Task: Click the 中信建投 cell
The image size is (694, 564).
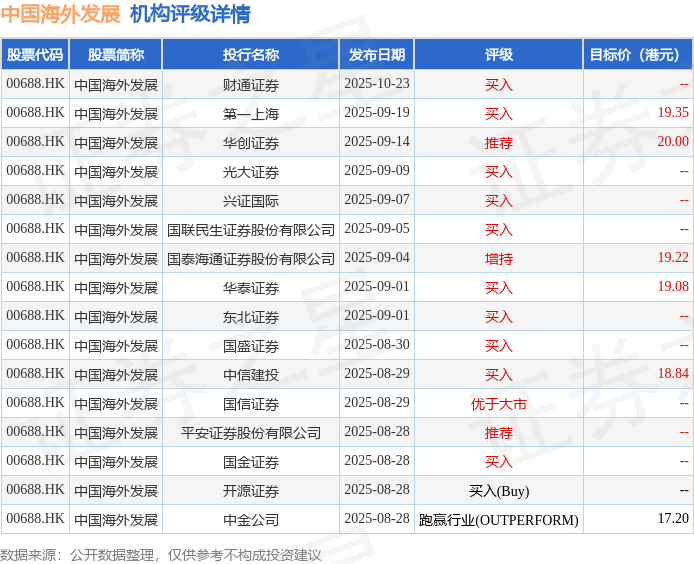Action: coord(251,375)
